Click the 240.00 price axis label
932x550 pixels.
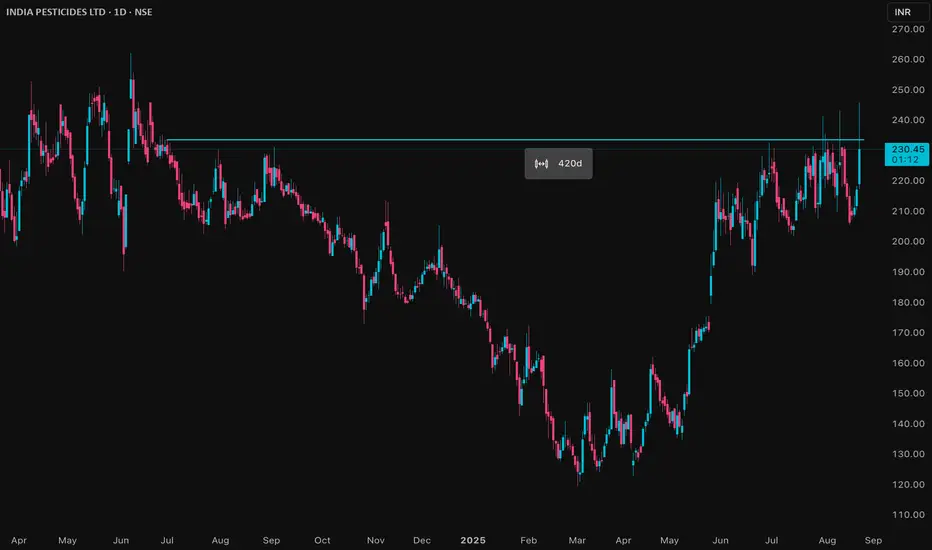point(908,120)
